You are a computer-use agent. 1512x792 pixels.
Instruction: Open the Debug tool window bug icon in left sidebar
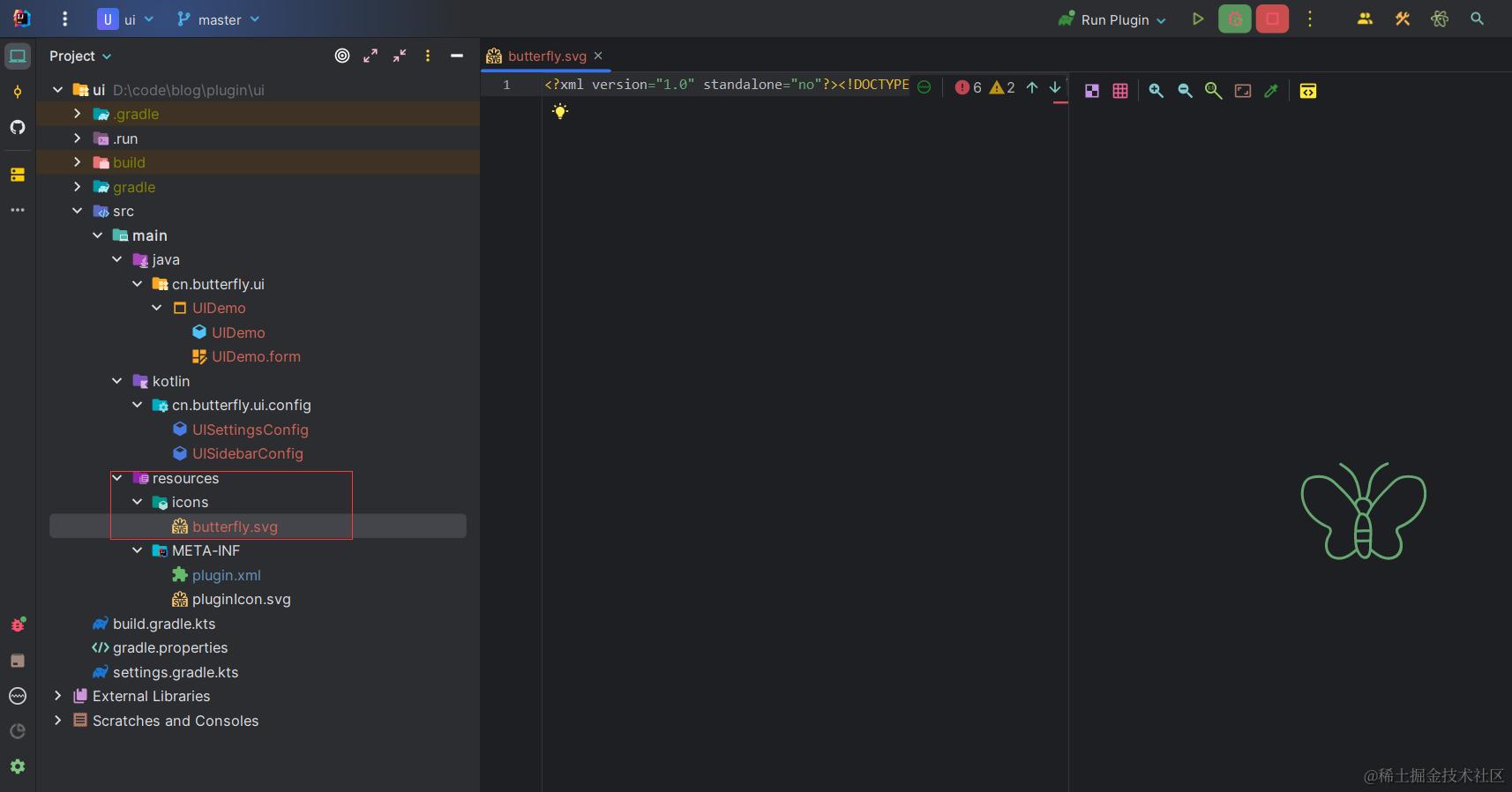[x=18, y=624]
